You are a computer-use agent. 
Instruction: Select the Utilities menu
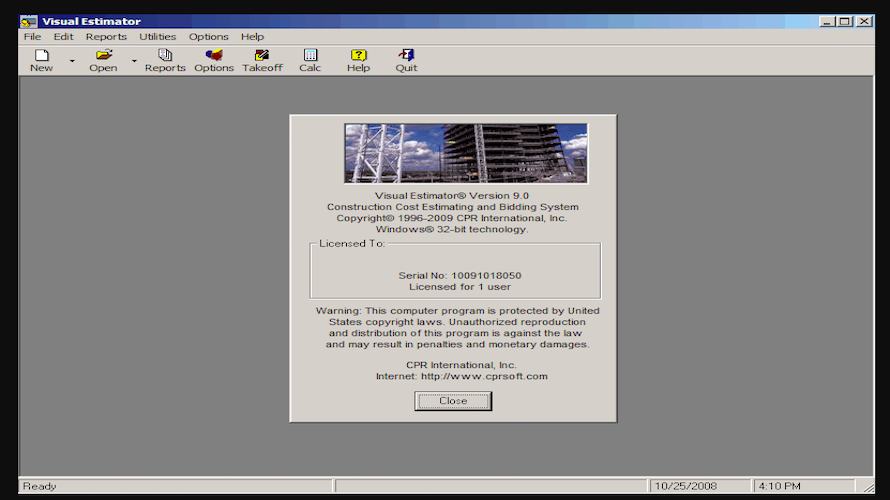(x=157, y=37)
